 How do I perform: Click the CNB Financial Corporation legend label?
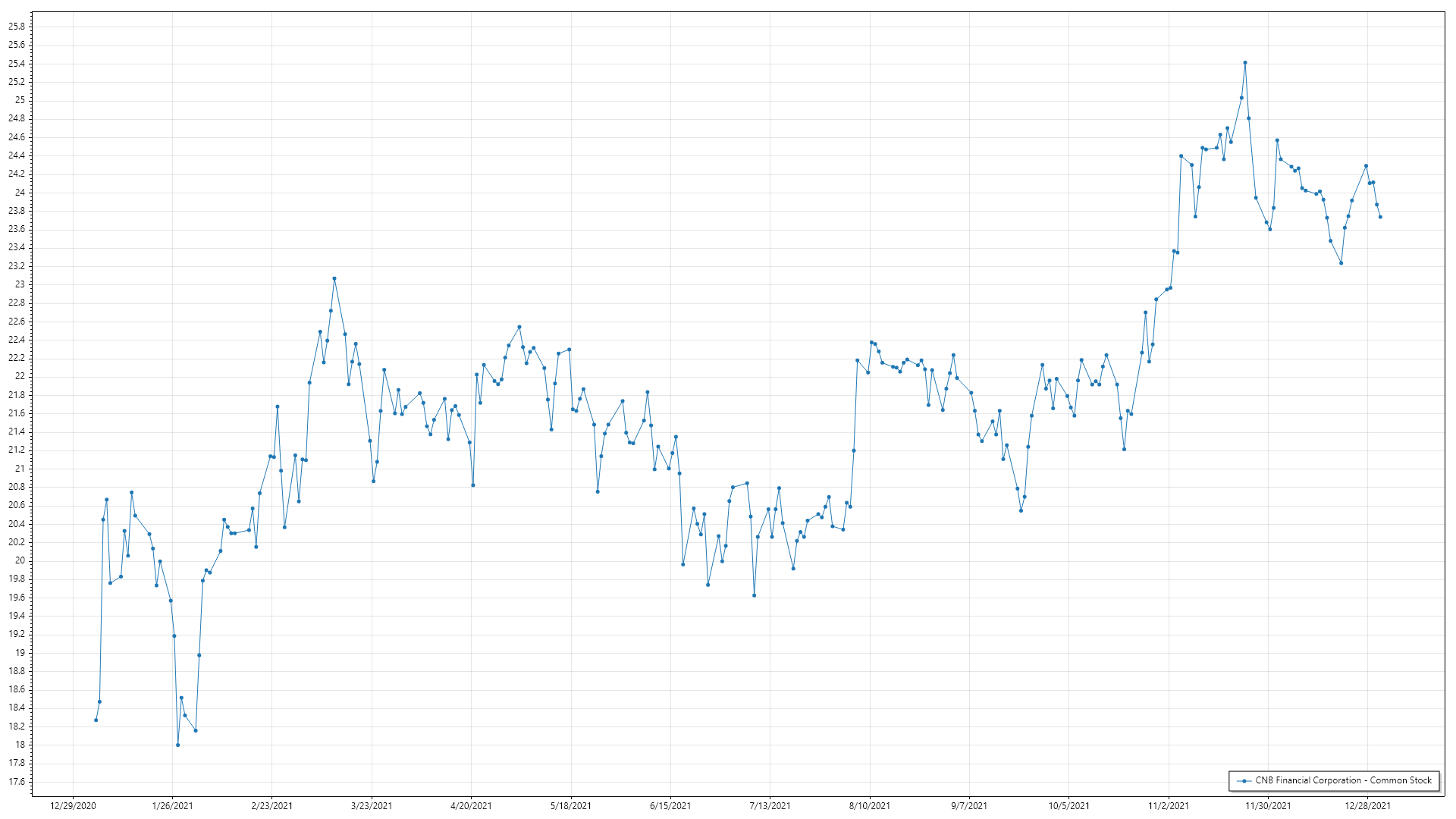coord(1343,780)
